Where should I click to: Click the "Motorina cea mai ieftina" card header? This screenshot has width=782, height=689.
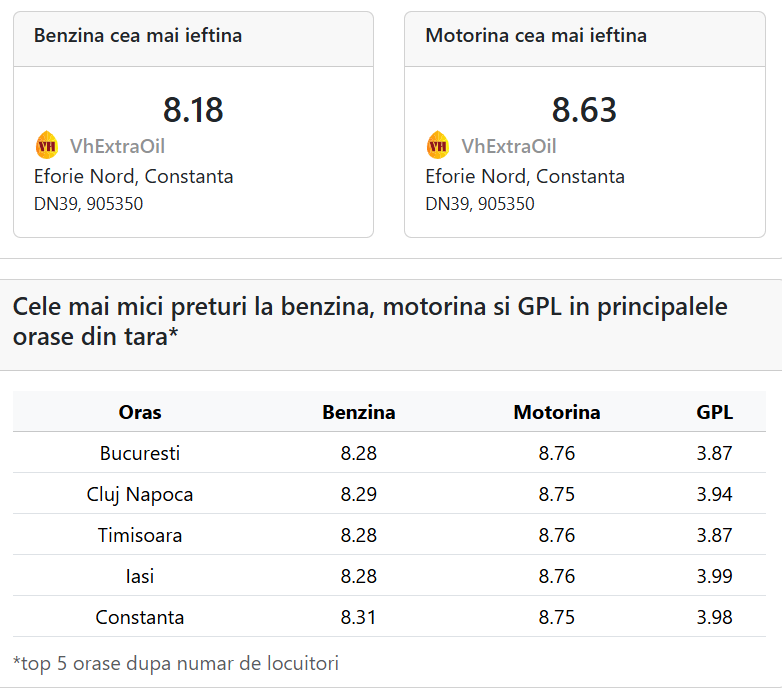[536, 36]
